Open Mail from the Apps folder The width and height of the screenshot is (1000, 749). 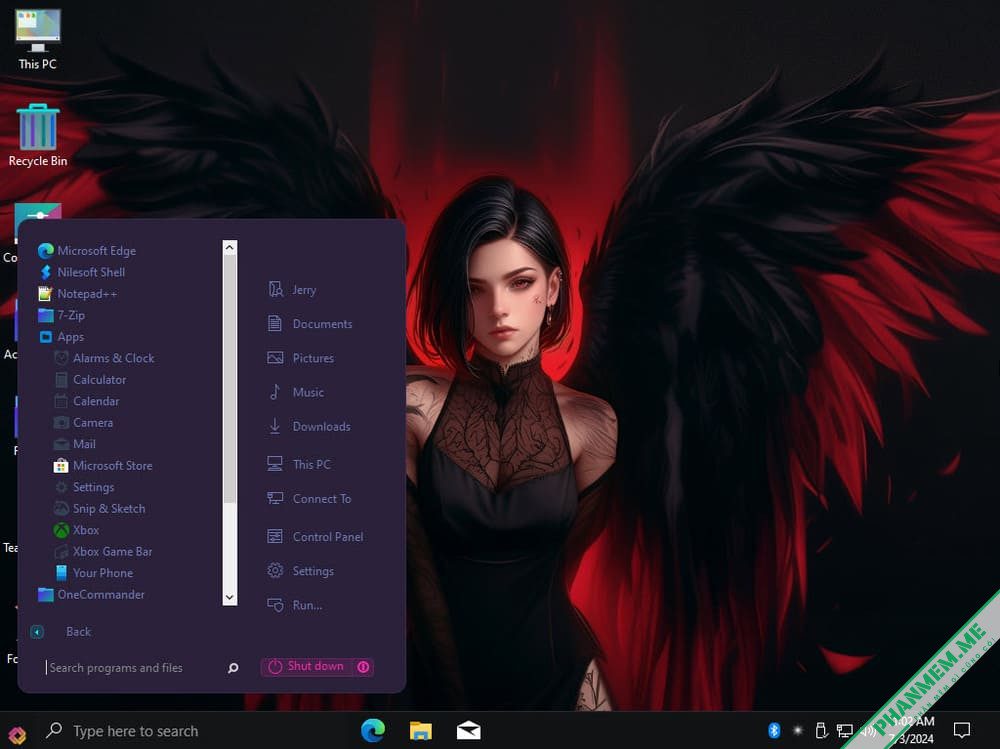click(x=75, y=444)
